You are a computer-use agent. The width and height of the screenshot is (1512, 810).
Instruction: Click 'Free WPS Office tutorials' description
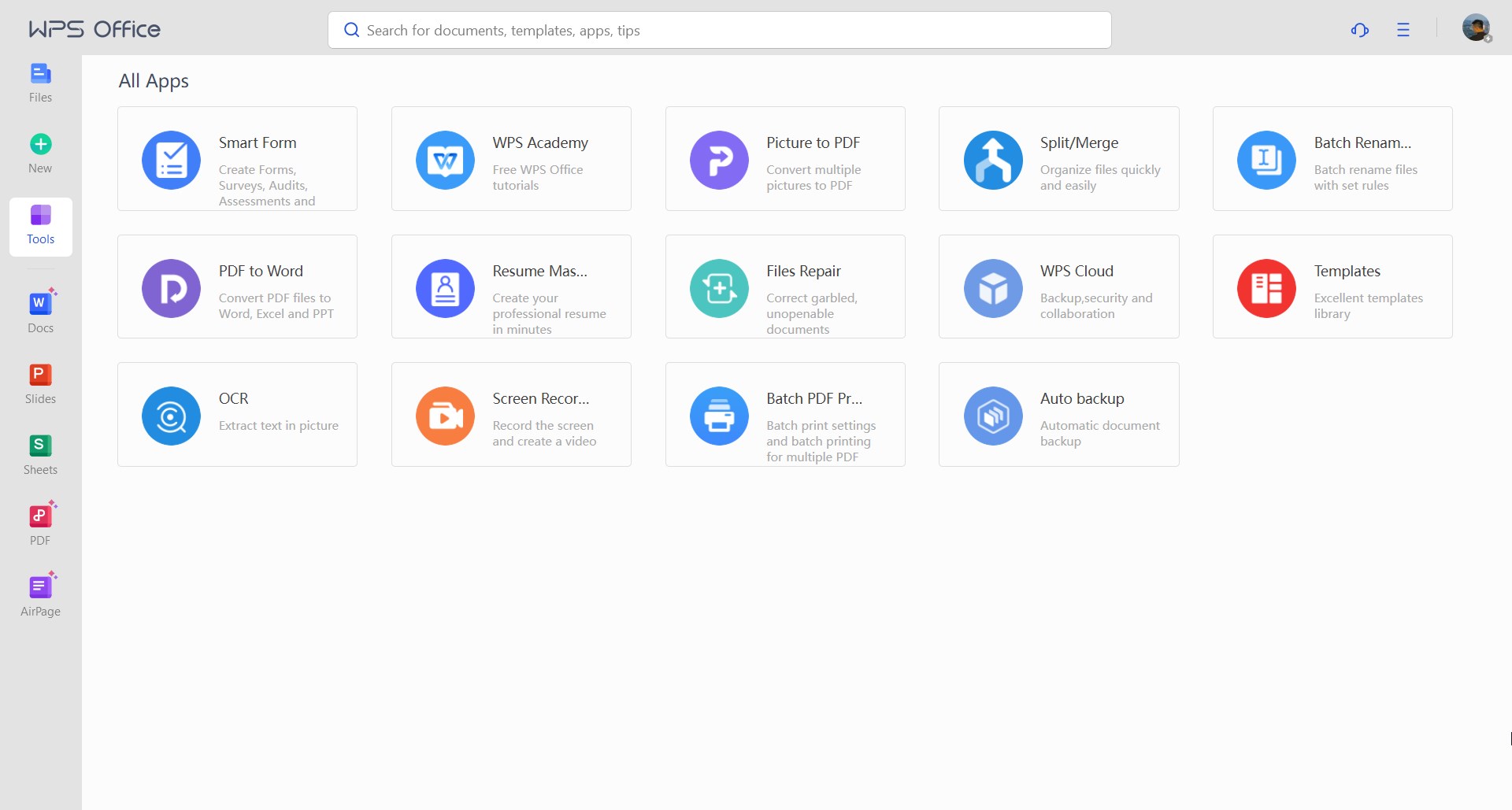pos(538,177)
